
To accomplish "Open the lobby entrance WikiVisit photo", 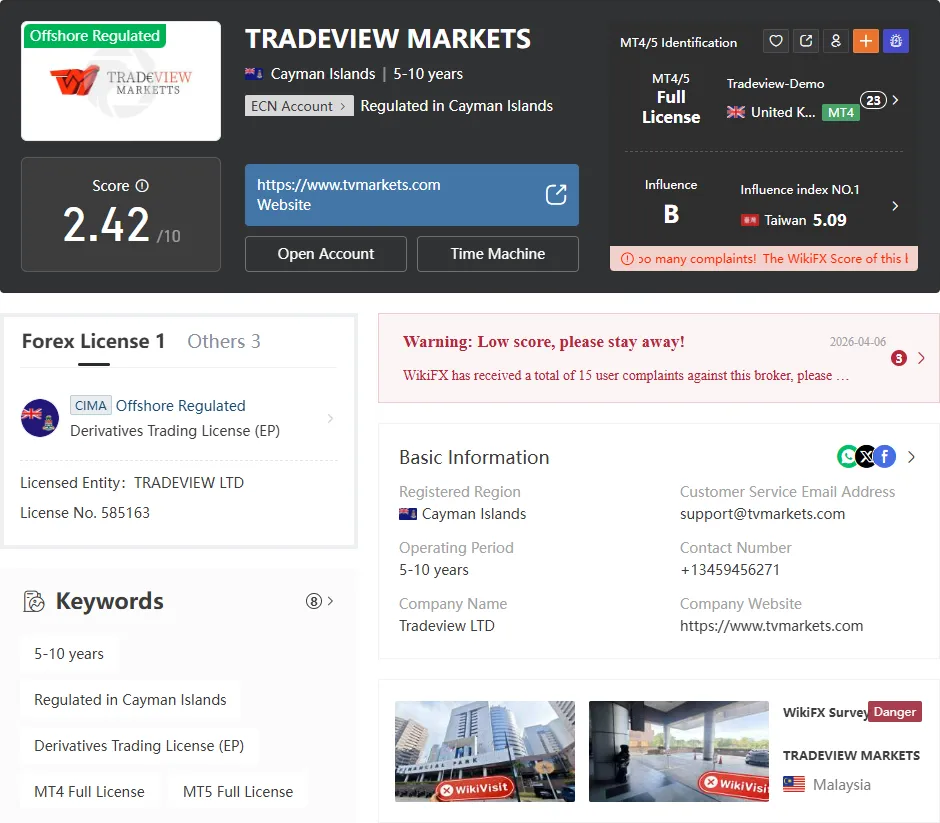I will click(679, 751).
